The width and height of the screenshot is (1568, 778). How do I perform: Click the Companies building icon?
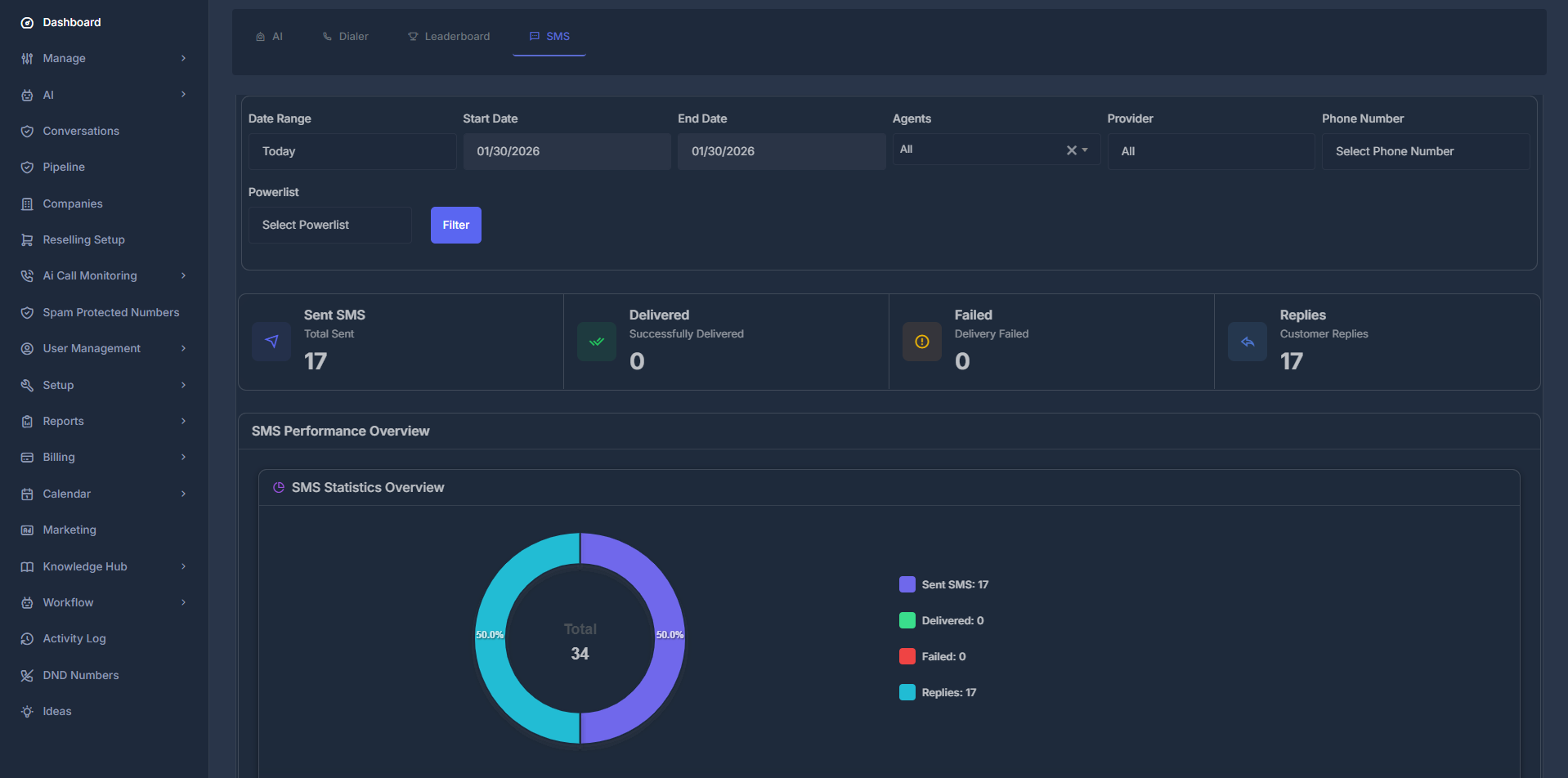[x=27, y=204]
